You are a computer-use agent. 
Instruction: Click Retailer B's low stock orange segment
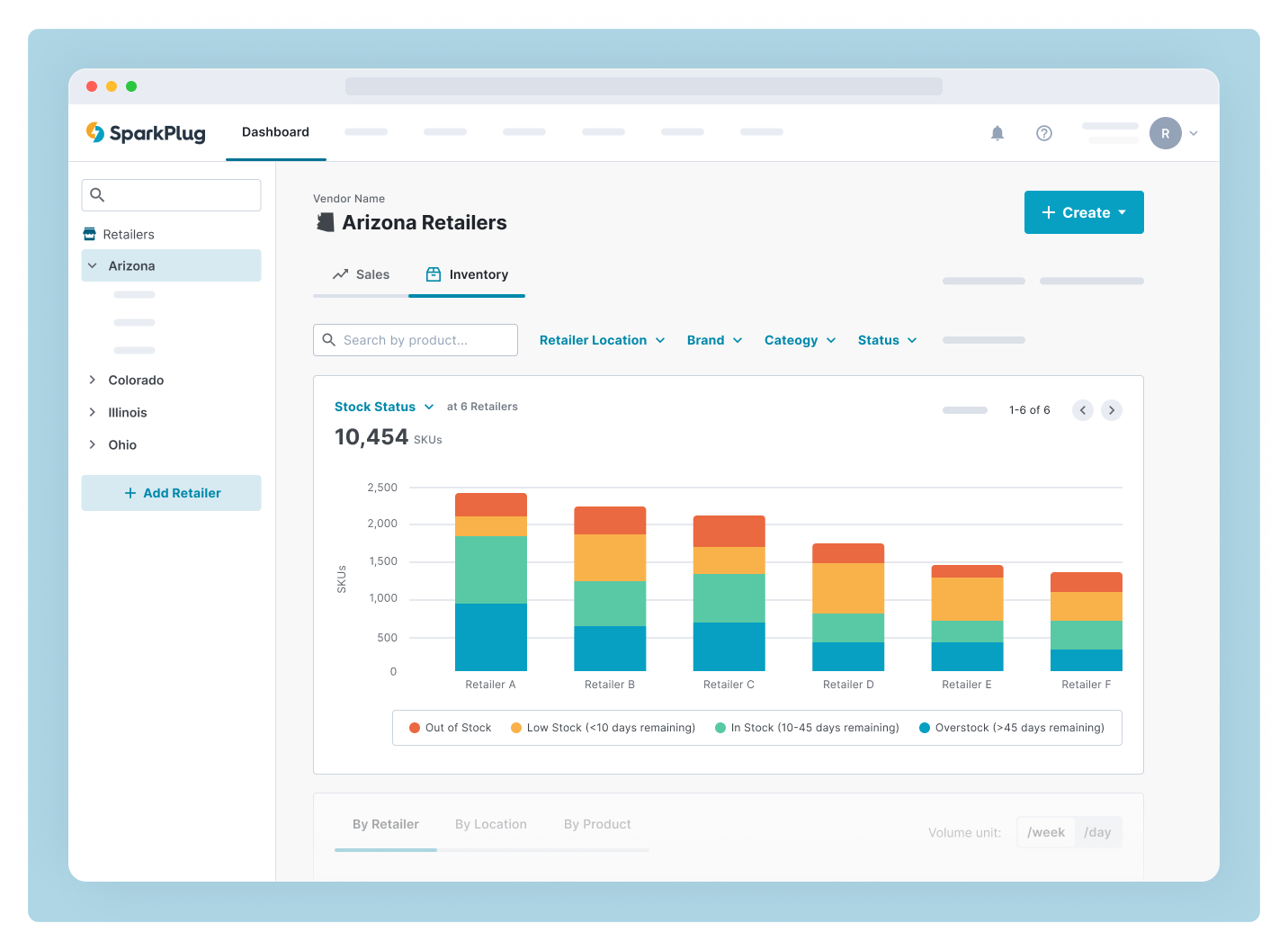(610, 558)
